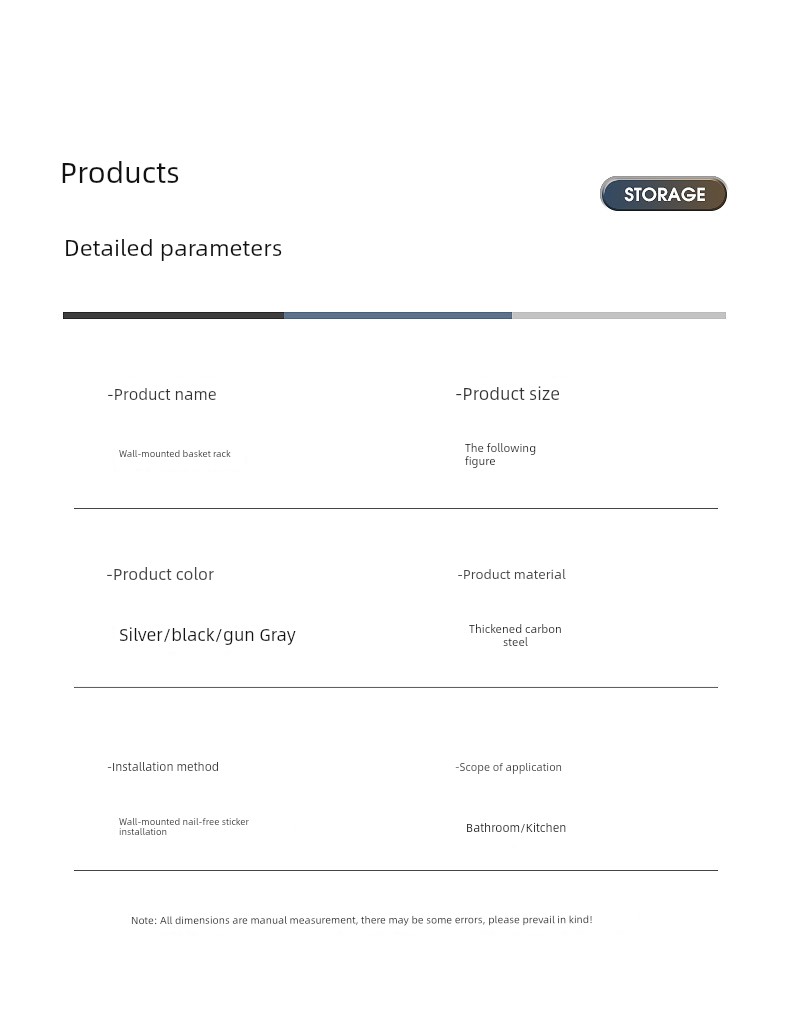The height and width of the screenshot is (1015, 790).
Task: Click the manual measurement note
Action: coord(361,920)
